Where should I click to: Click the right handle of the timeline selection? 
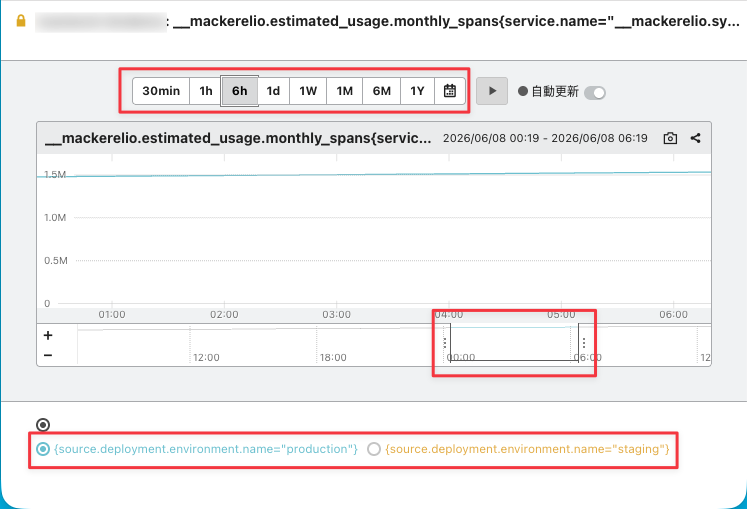coord(584,343)
